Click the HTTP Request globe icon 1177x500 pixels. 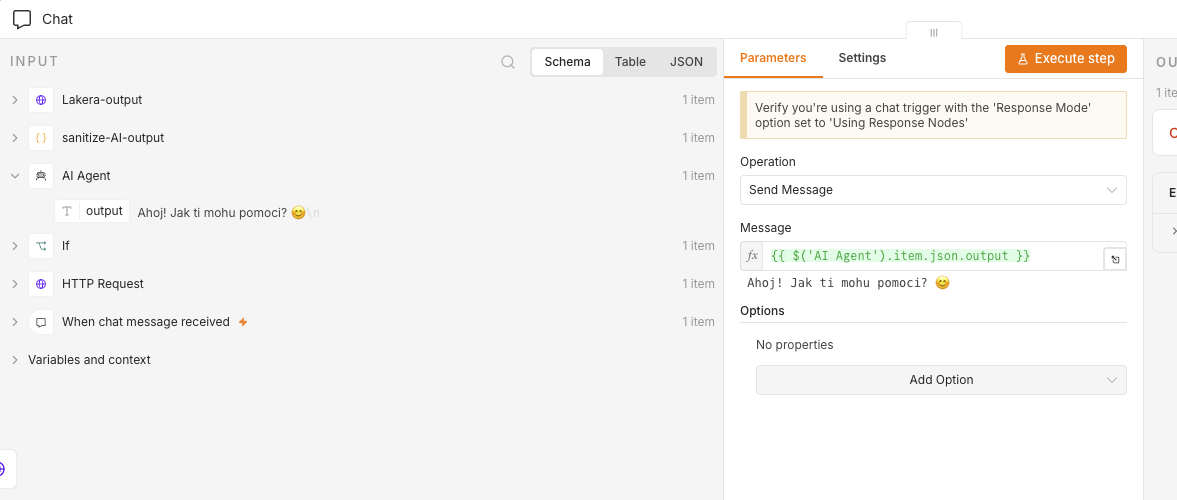pyautogui.click(x=41, y=284)
